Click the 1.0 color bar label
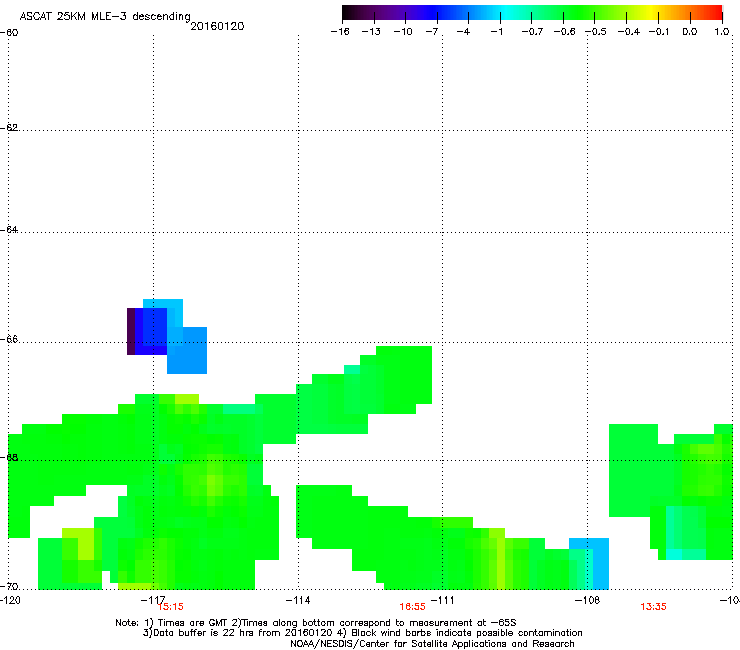This screenshot has width=740, height=650. (x=722, y=32)
